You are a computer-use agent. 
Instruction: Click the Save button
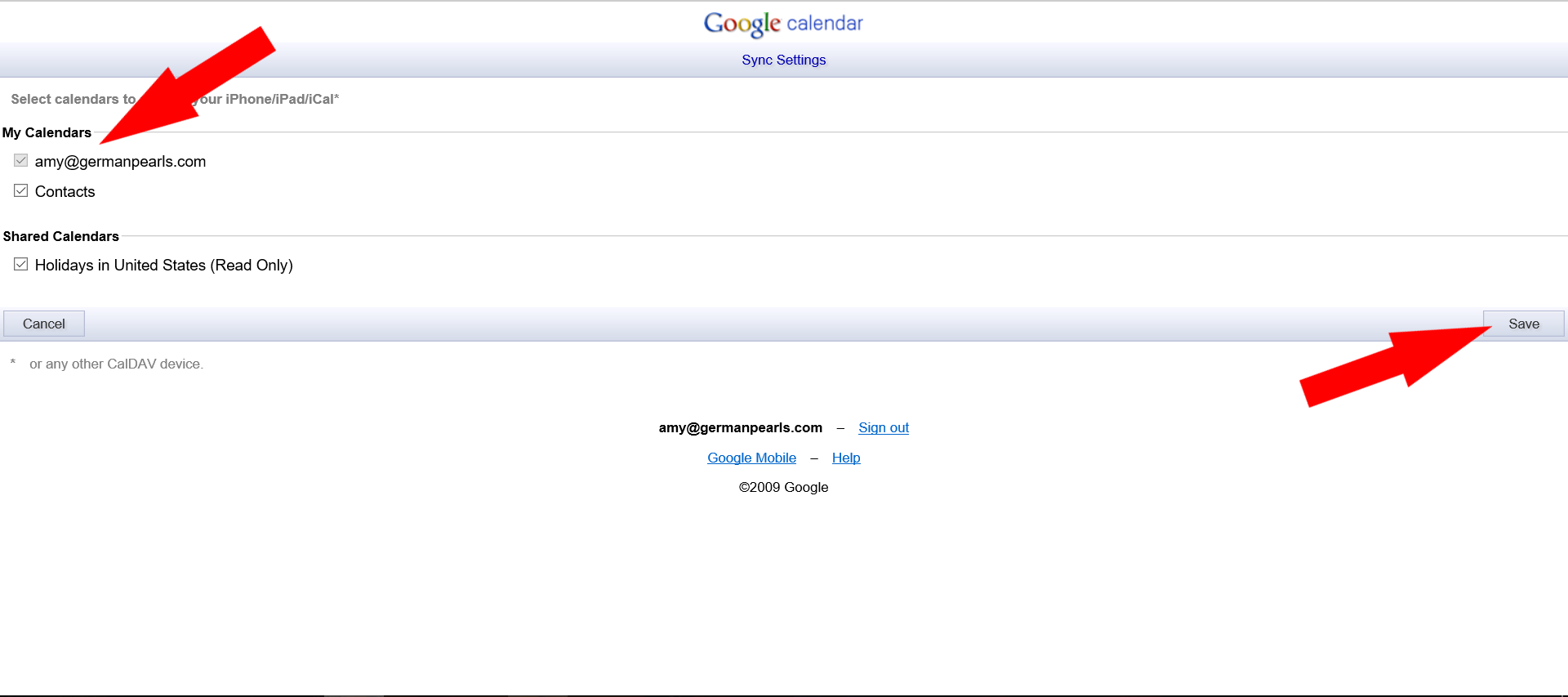point(1524,324)
